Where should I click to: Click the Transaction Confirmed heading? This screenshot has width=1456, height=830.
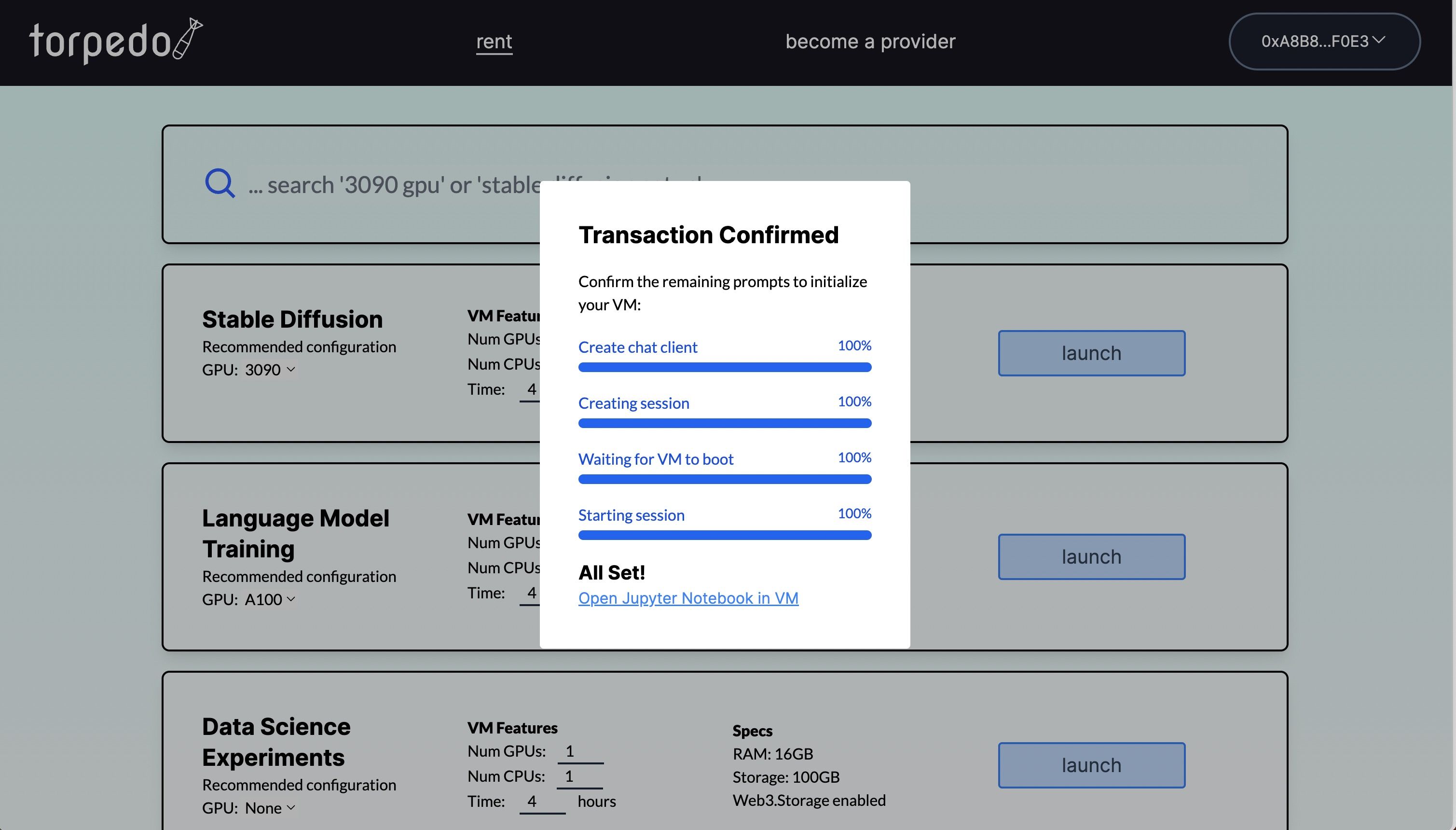pos(708,235)
